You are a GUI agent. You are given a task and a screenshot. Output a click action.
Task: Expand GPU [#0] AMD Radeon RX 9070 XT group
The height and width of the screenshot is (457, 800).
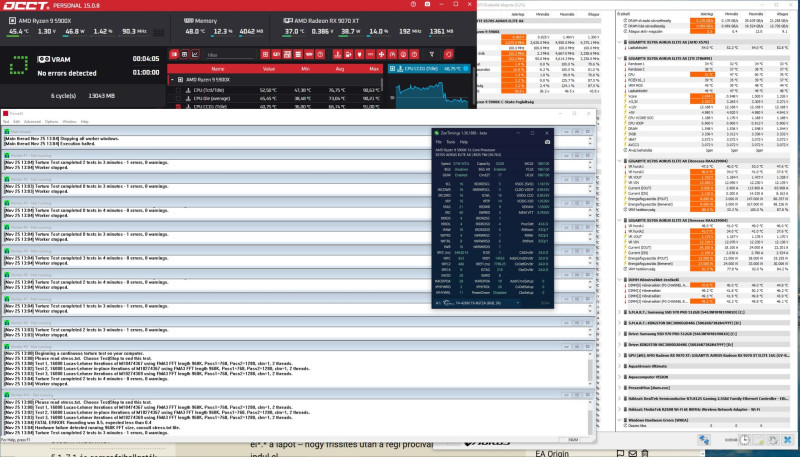point(620,355)
